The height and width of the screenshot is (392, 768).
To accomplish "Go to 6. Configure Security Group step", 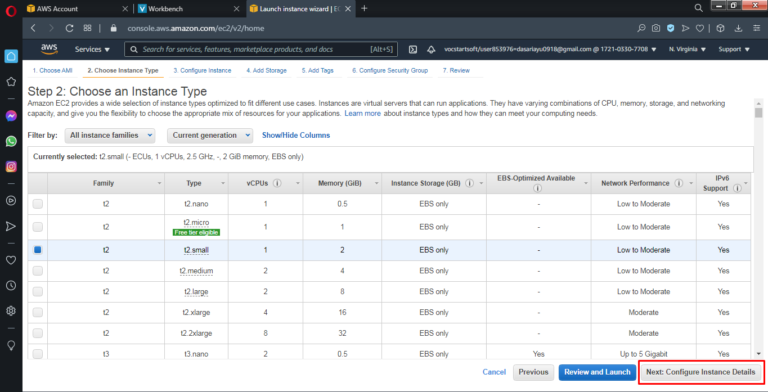I will point(390,71).
